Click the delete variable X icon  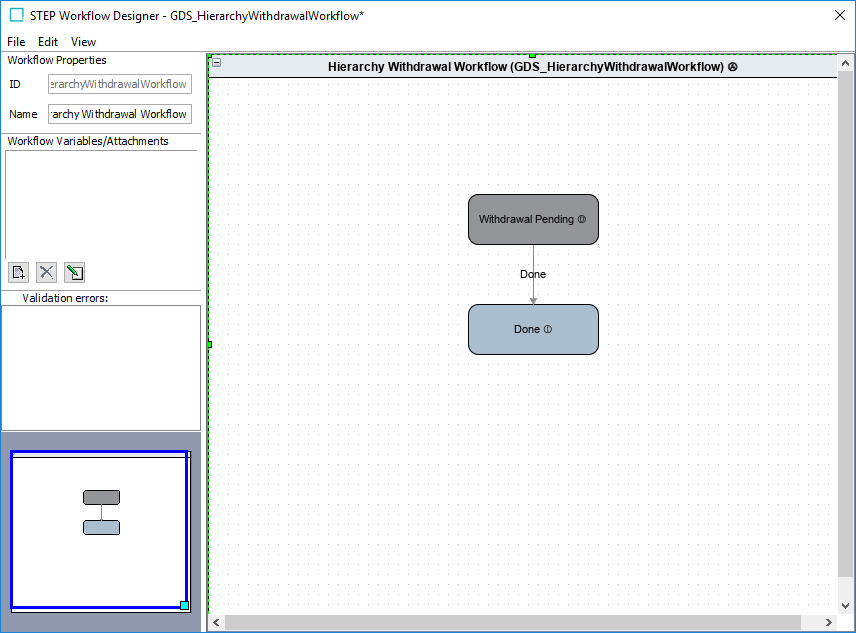tap(46, 272)
